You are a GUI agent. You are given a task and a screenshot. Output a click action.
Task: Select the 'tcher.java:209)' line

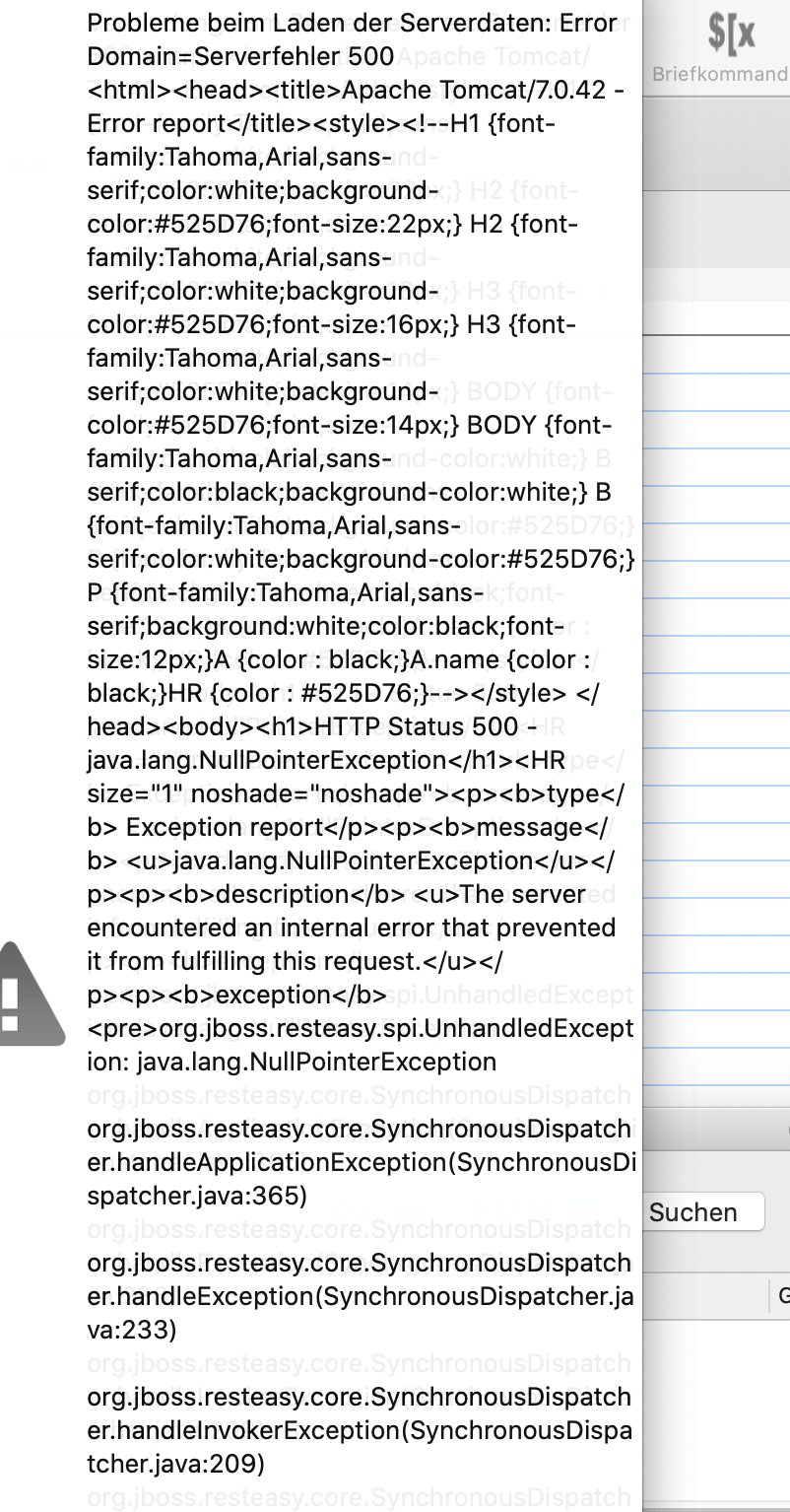coord(176,1465)
